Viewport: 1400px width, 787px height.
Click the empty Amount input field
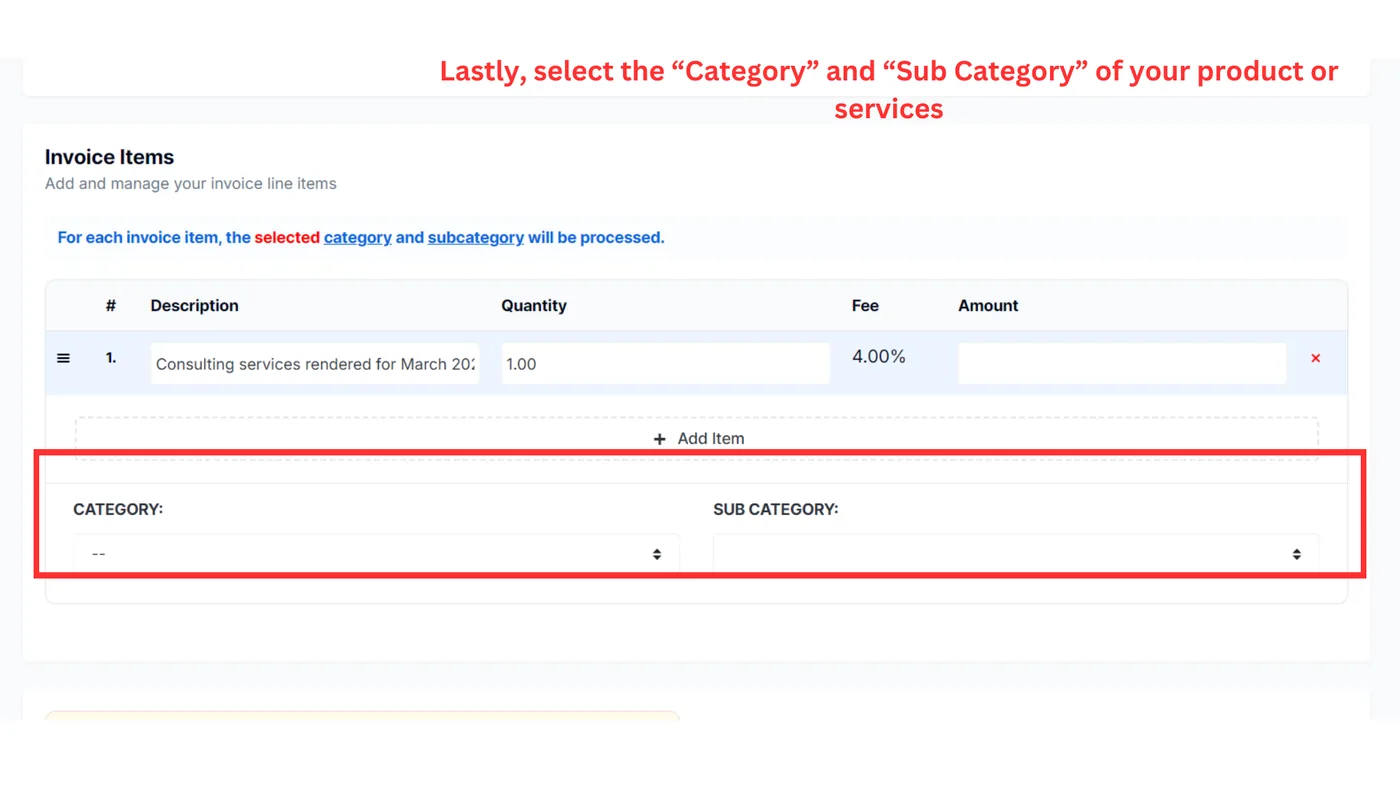pos(1122,364)
